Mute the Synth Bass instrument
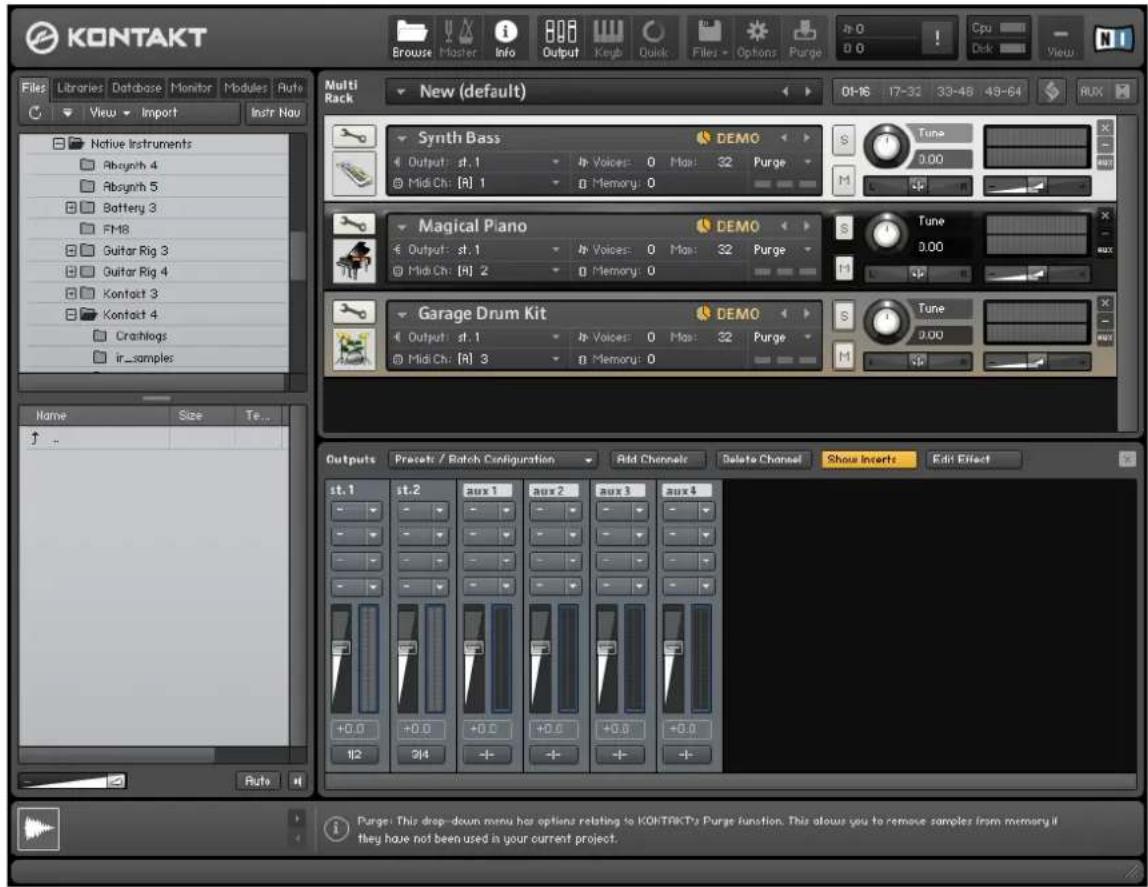This screenshot has height=887, width=1148. (843, 180)
